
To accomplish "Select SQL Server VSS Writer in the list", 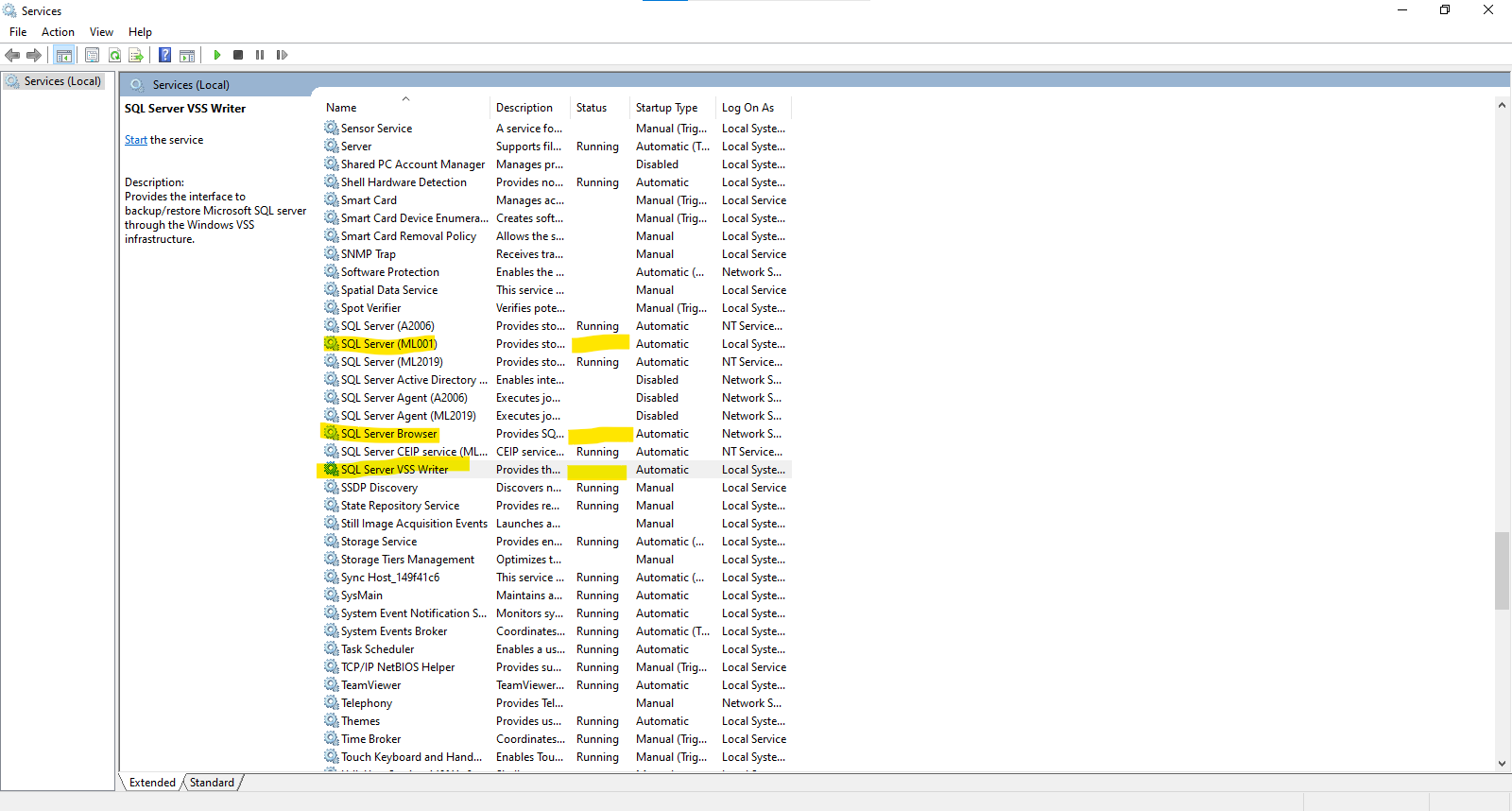I will point(556,470).
